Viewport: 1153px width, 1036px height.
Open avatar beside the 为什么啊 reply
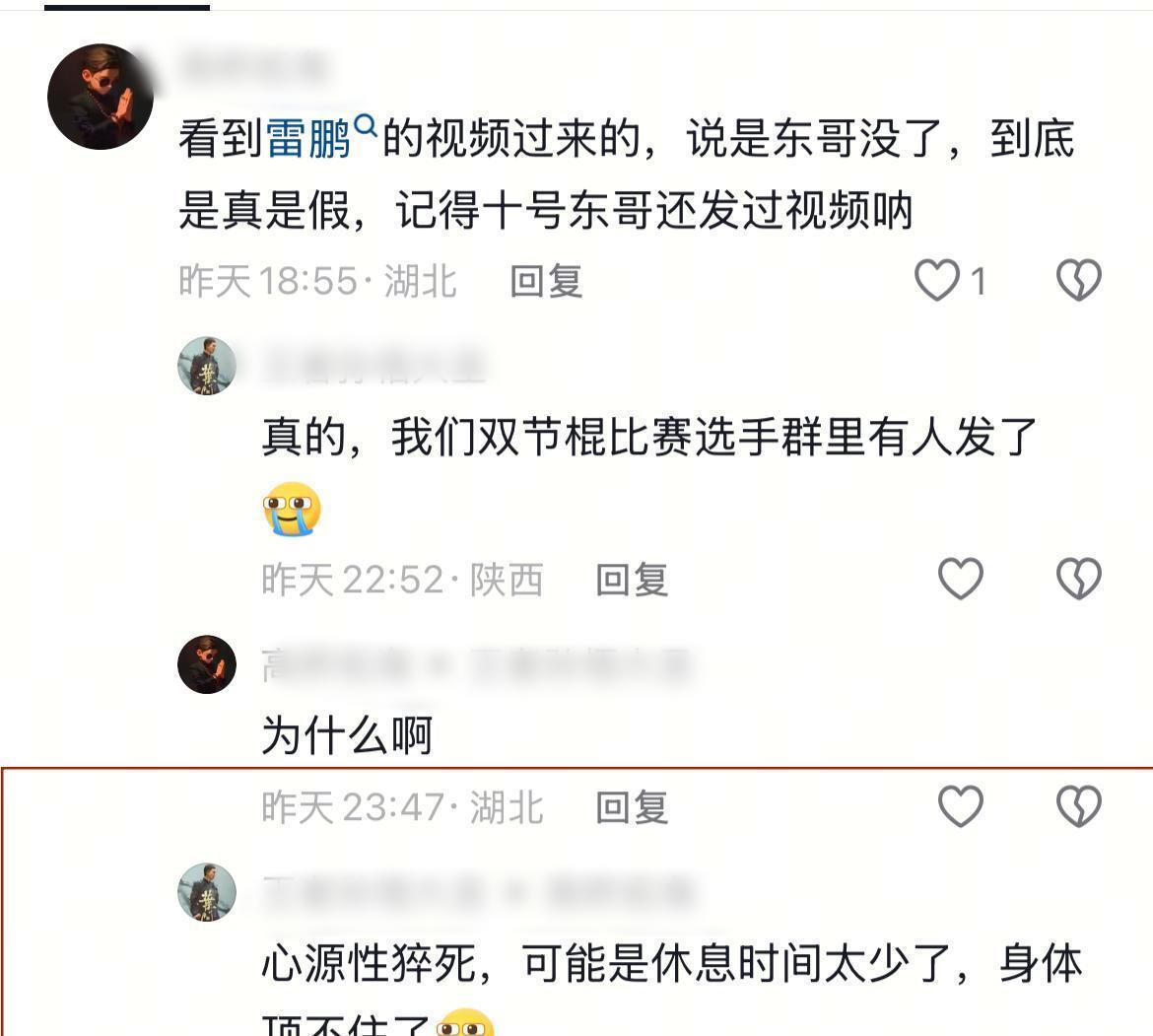click(x=207, y=664)
